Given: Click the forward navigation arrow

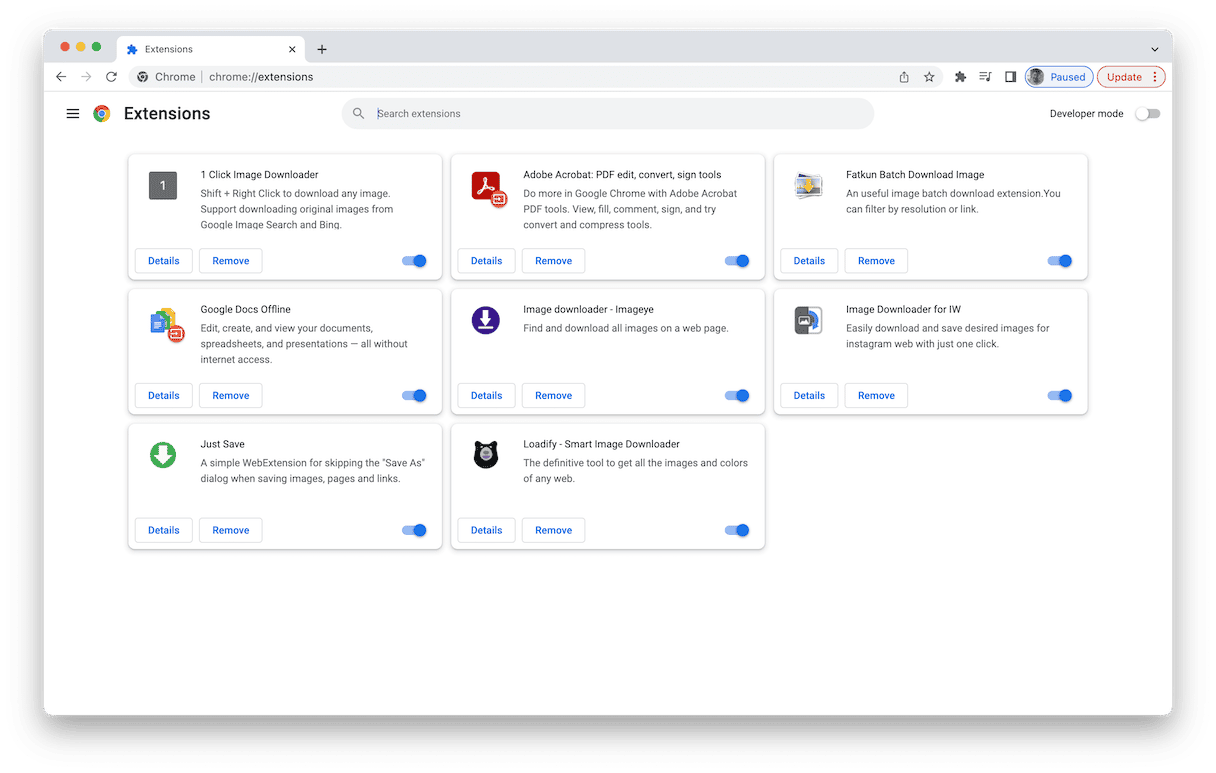Looking at the screenshot, I should click(86, 77).
